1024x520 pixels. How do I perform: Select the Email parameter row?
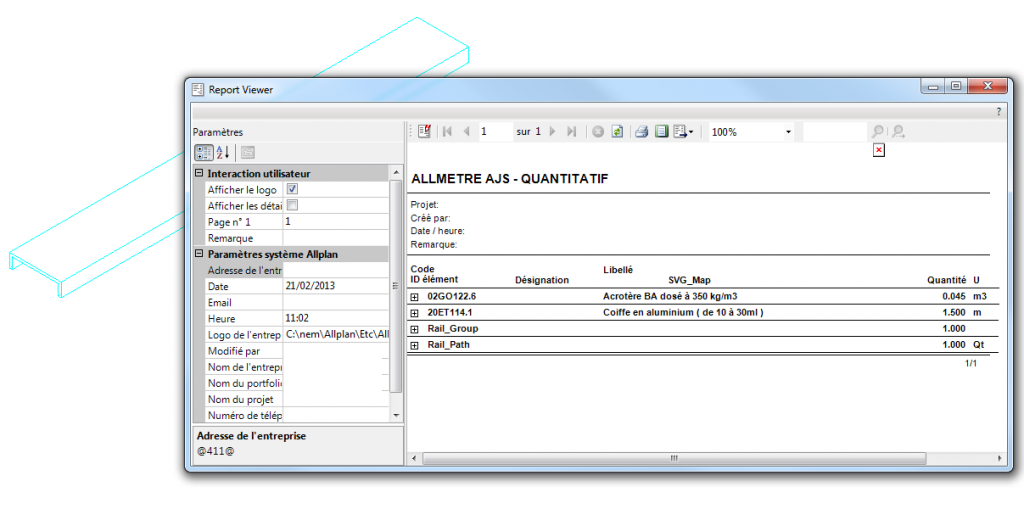pyautogui.click(x=297, y=302)
